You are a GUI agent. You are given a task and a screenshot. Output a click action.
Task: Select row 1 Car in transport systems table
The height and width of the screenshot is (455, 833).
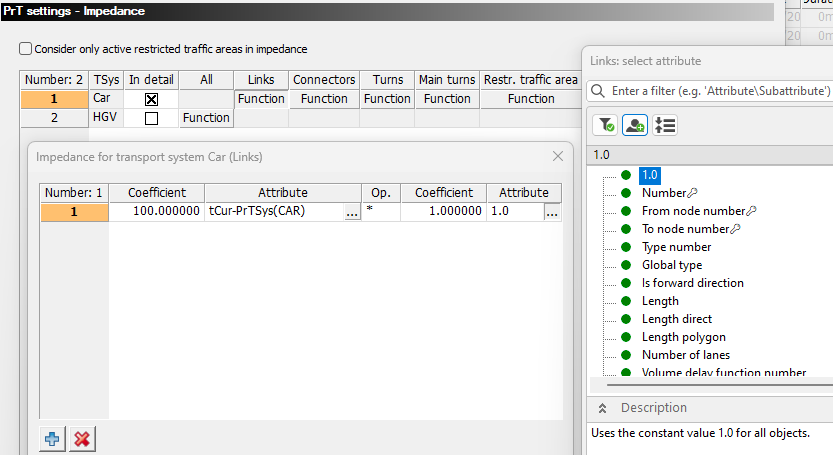click(54, 99)
